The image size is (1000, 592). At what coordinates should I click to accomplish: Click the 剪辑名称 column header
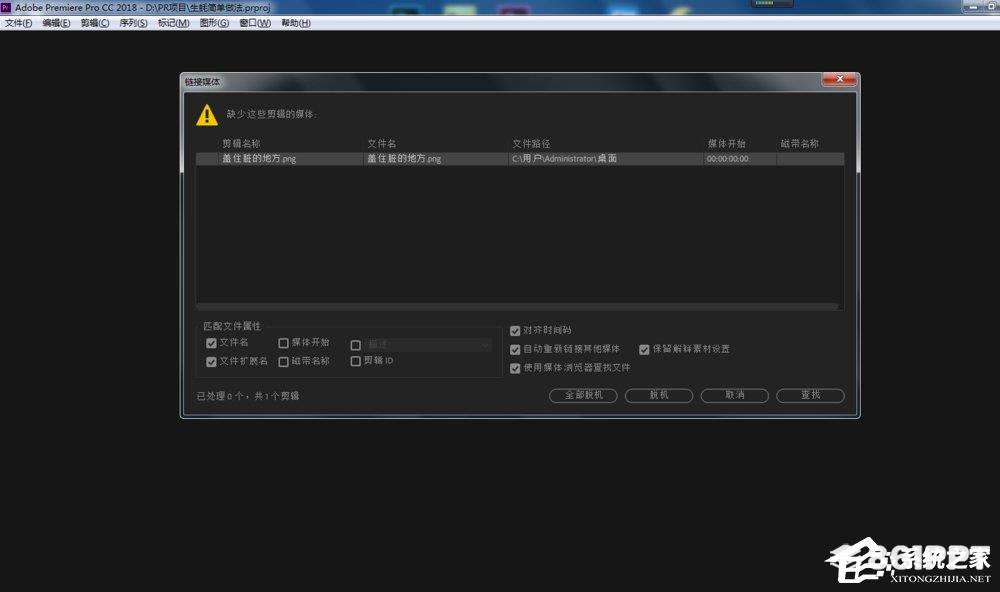point(241,144)
